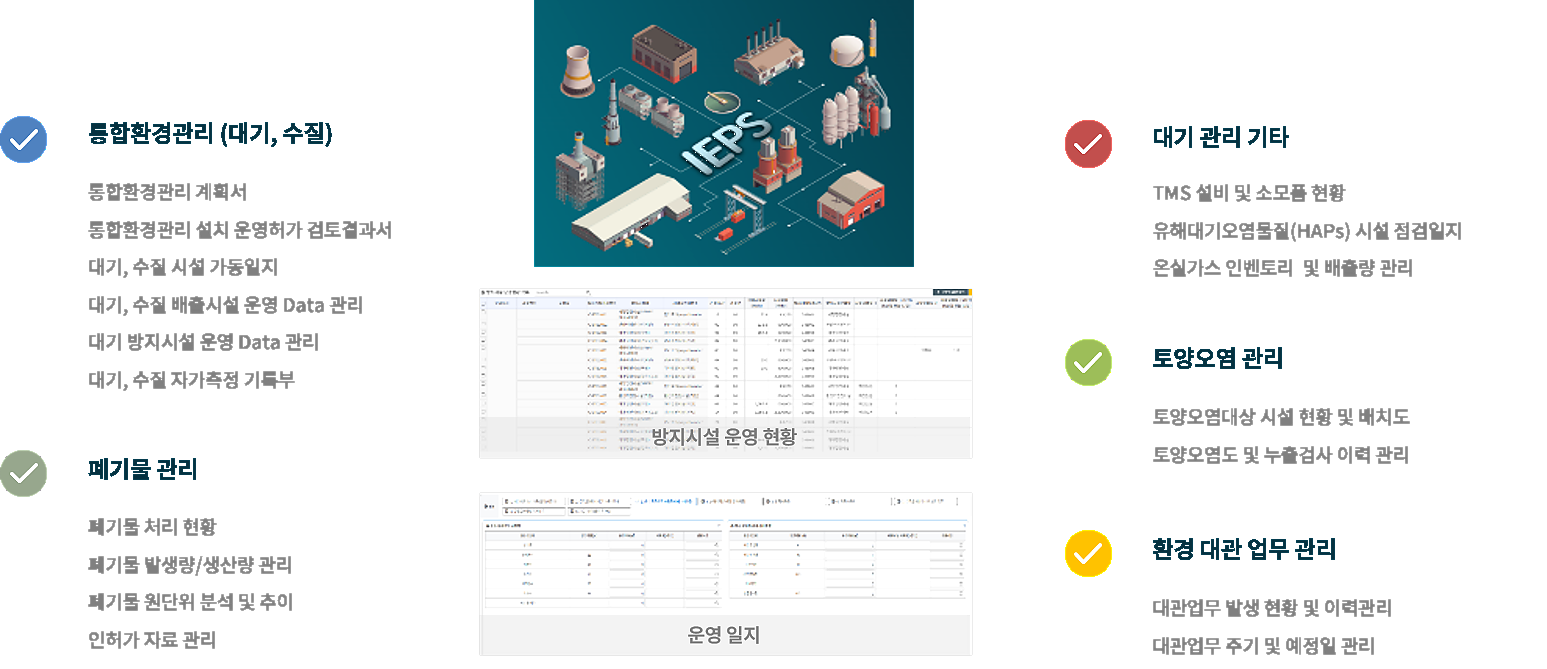Click the 방지시설 운영 현황 caption label
This screenshot has width=1547, height=669.
click(x=724, y=437)
